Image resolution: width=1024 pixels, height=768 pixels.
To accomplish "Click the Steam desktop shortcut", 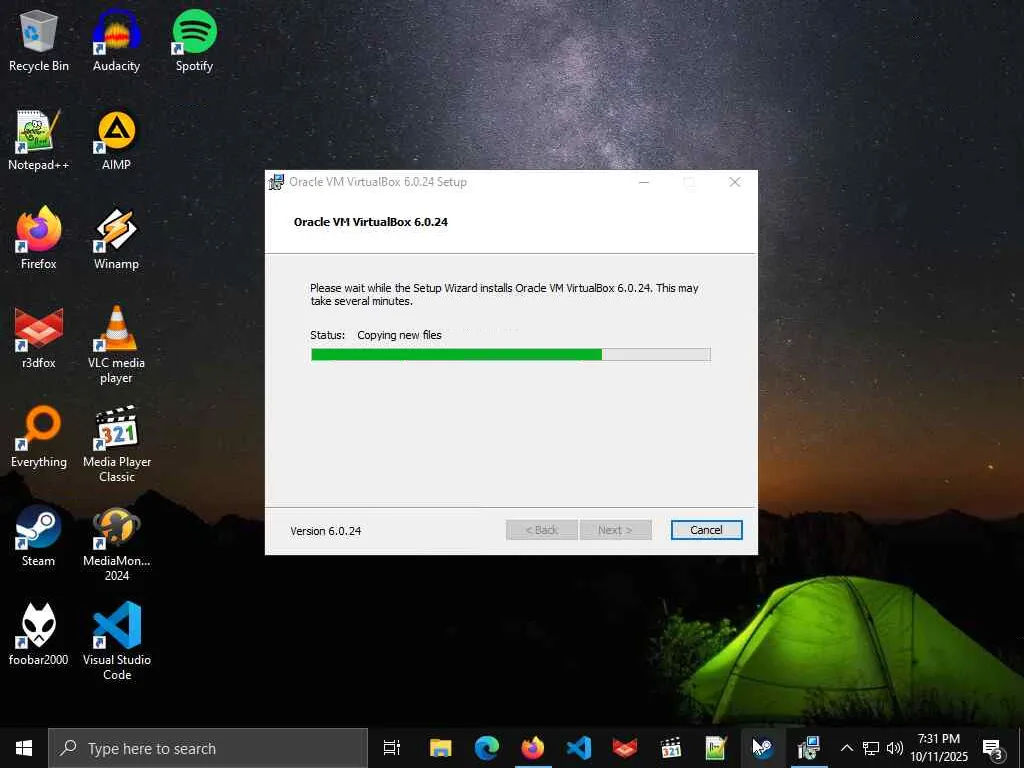I will (39, 536).
